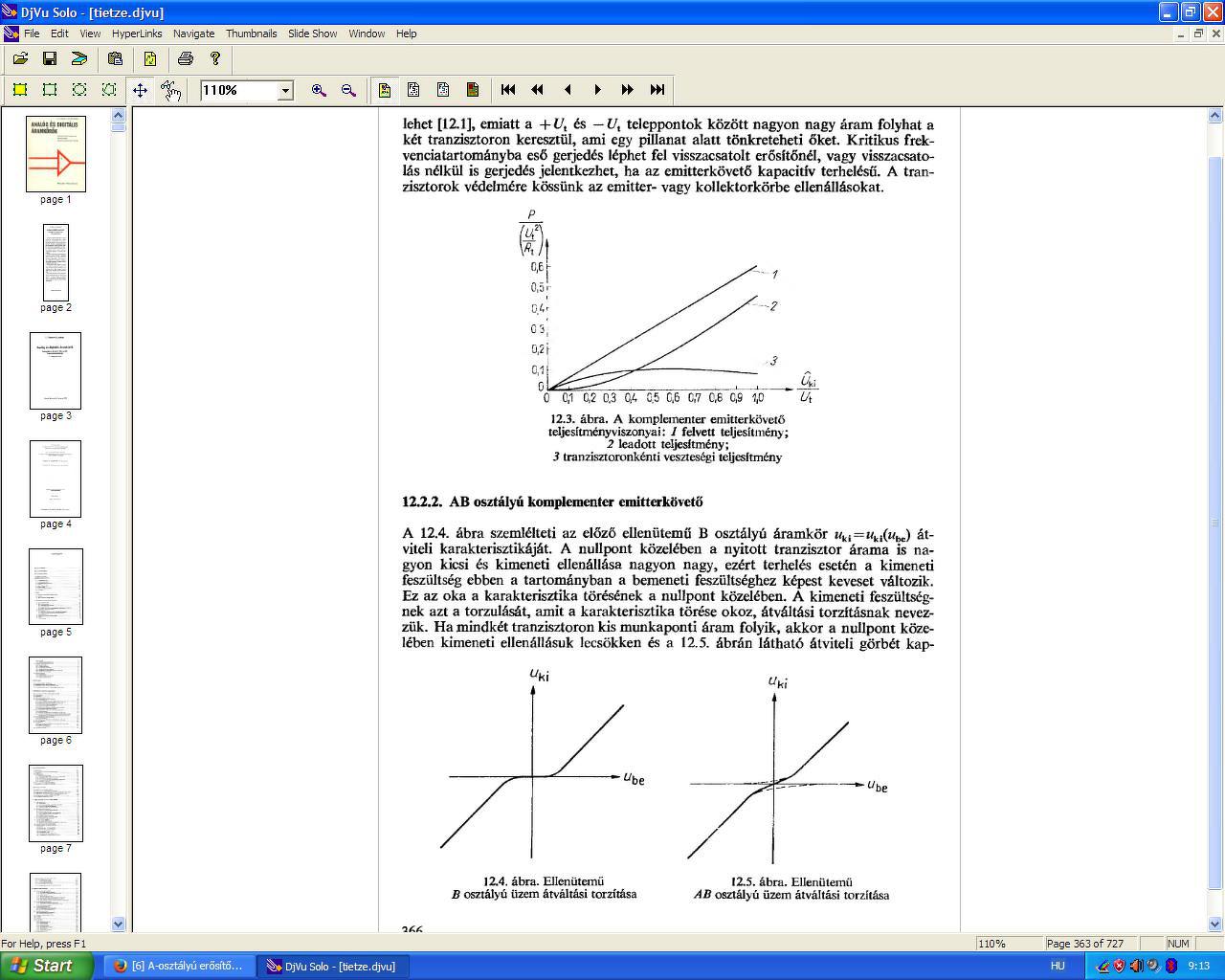Select the page 4 thumbnail
This screenshot has width=1225, height=980.
pos(56,479)
